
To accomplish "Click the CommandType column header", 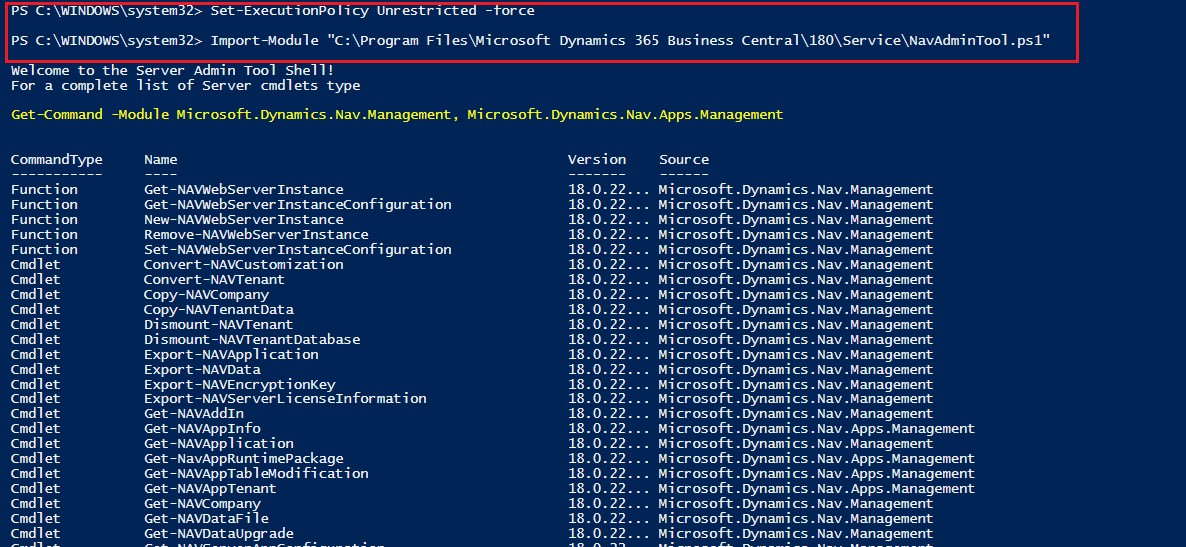I will [x=57, y=160].
